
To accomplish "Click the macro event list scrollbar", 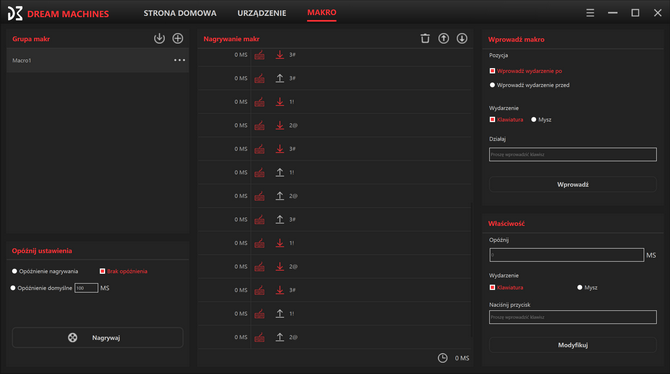I will pos(472,270).
